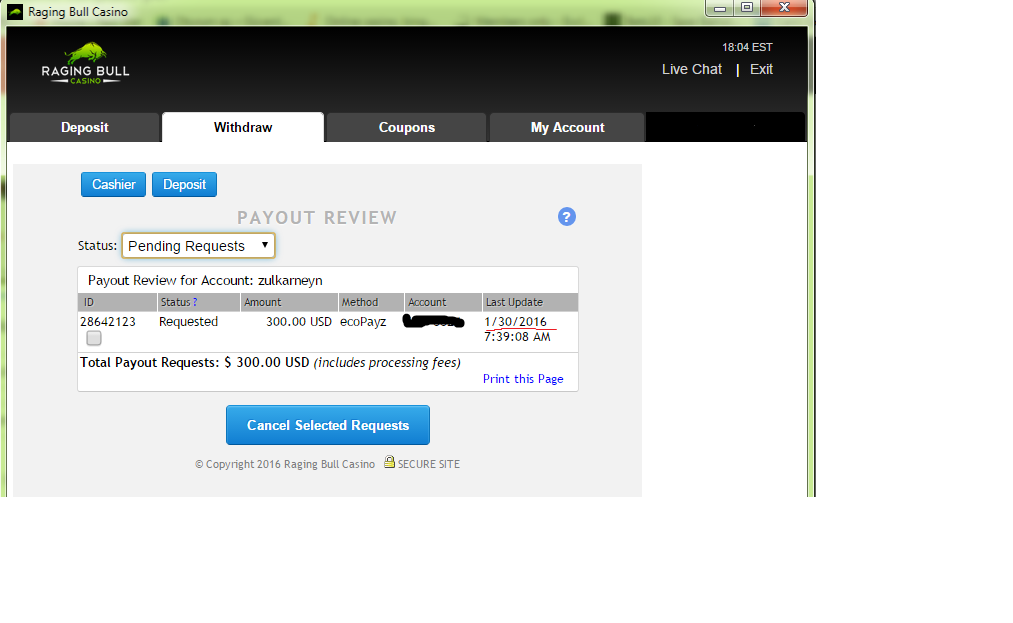Click Cancel Selected Requests button

pos(328,425)
